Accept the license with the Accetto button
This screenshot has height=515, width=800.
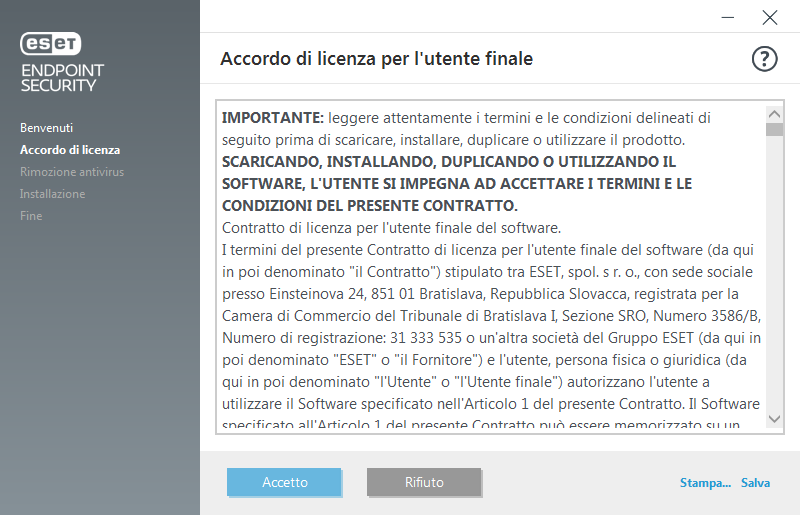coord(284,482)
